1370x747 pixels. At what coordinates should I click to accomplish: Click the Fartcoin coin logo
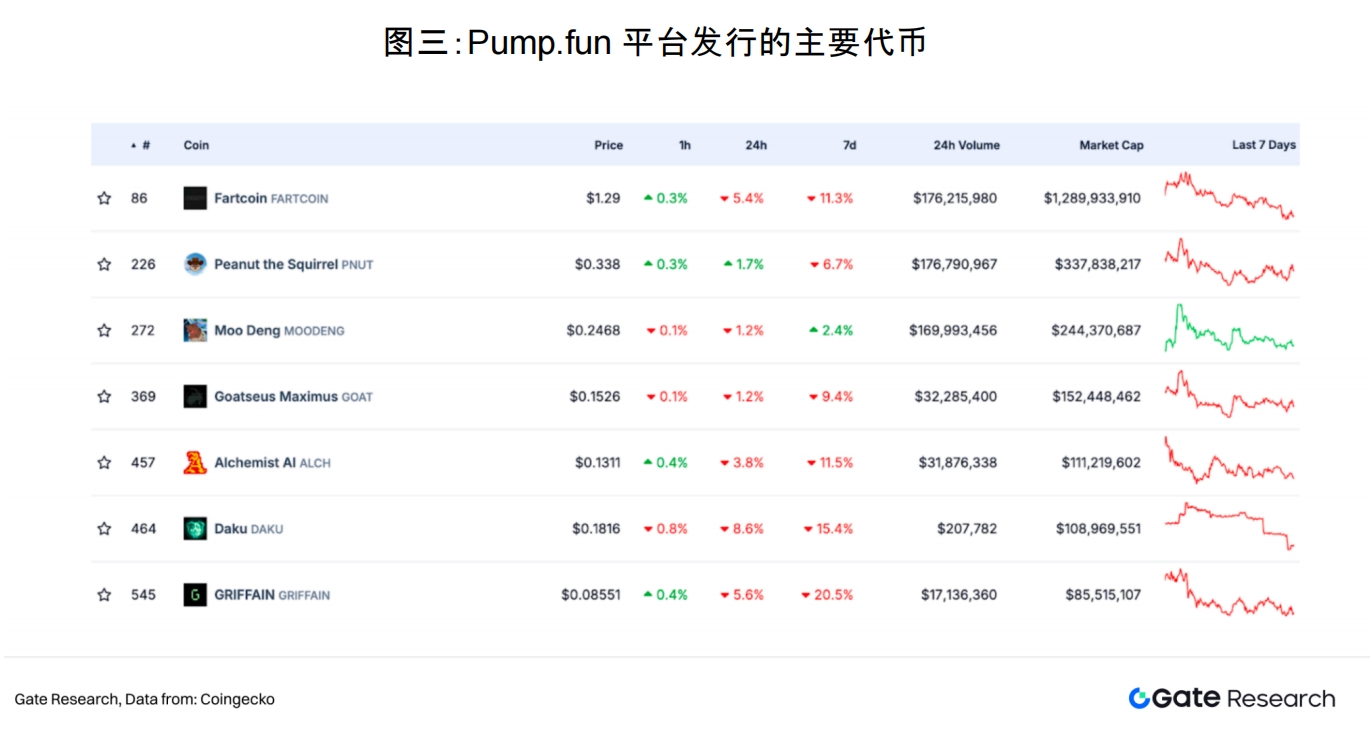tap(195, 198)
